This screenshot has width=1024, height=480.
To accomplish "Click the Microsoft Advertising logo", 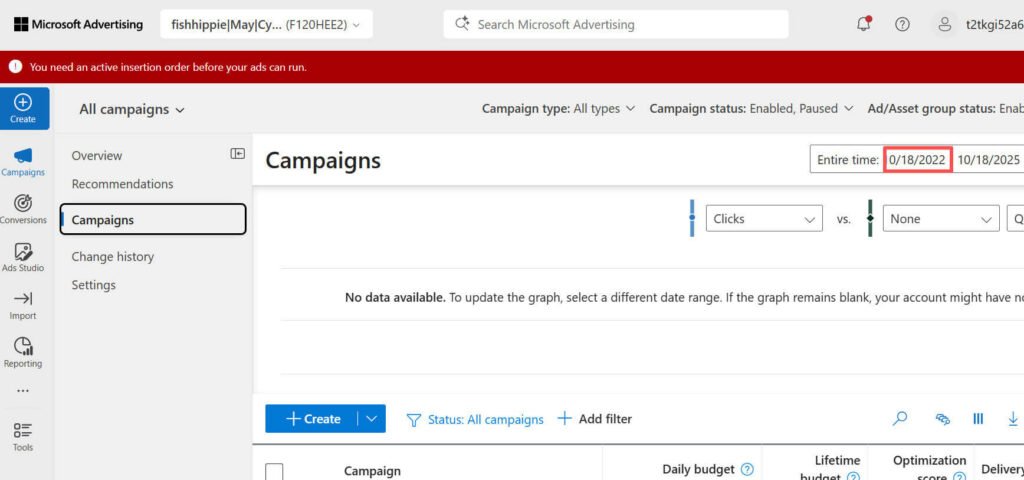I will pos(78,25).
